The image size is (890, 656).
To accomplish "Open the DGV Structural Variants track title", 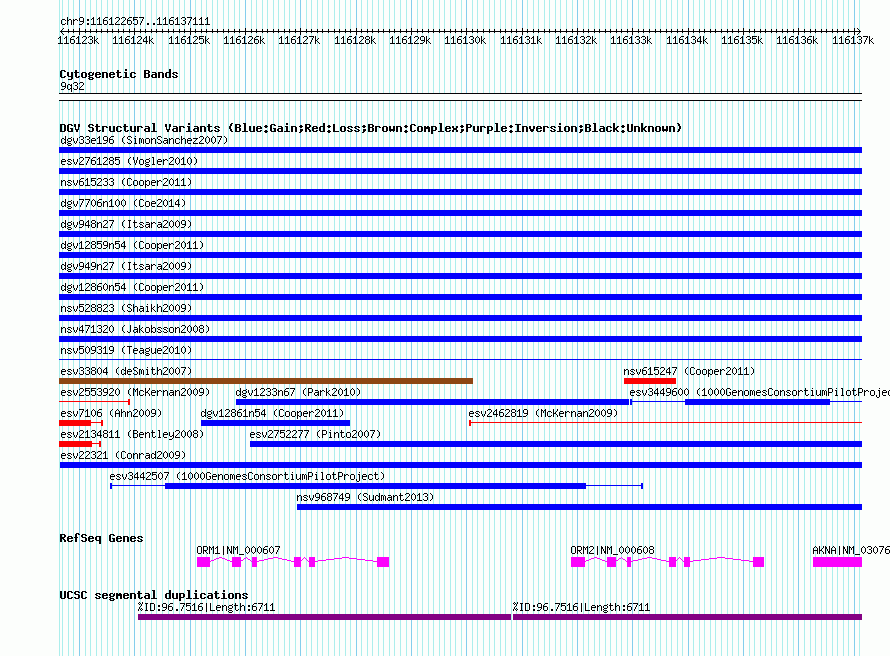I will (x=371, y=128).
